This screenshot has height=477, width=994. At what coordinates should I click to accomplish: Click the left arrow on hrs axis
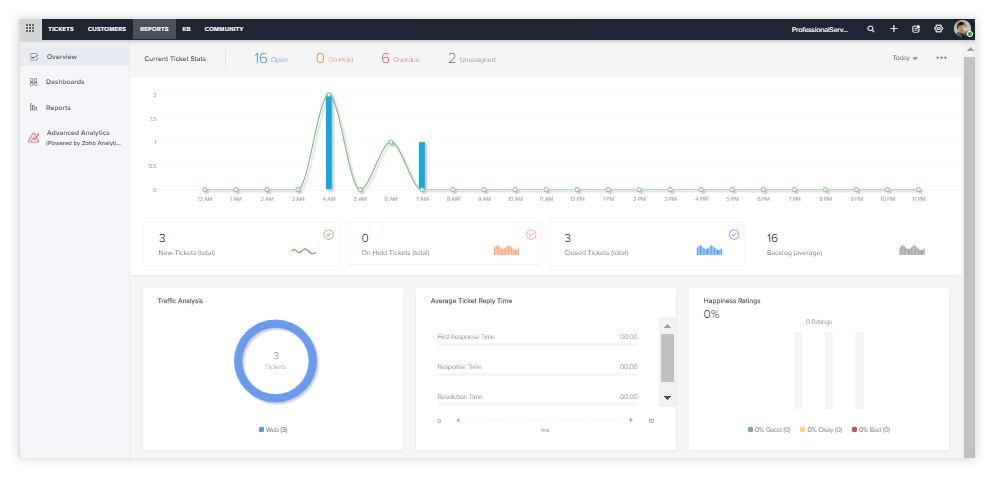click(x=458, y=420)
